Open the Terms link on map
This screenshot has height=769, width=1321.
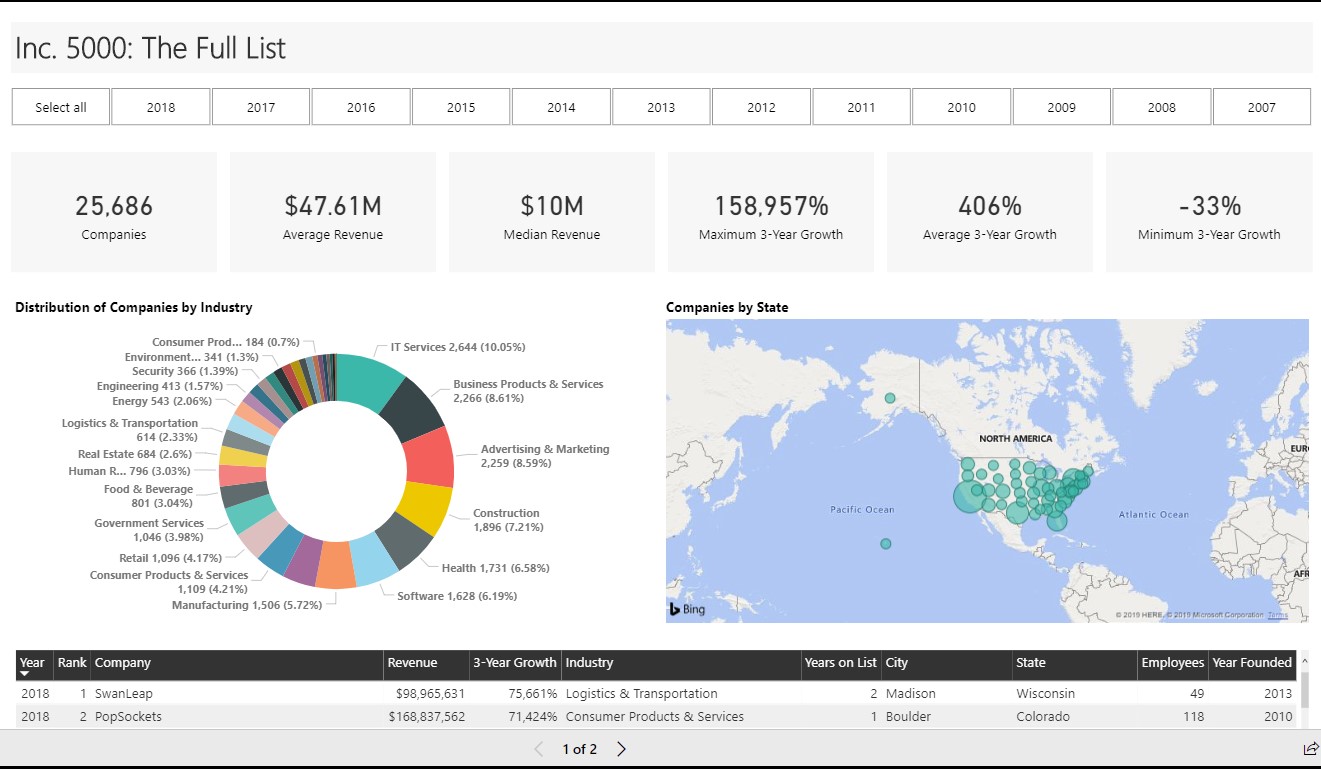point(1278,615)
